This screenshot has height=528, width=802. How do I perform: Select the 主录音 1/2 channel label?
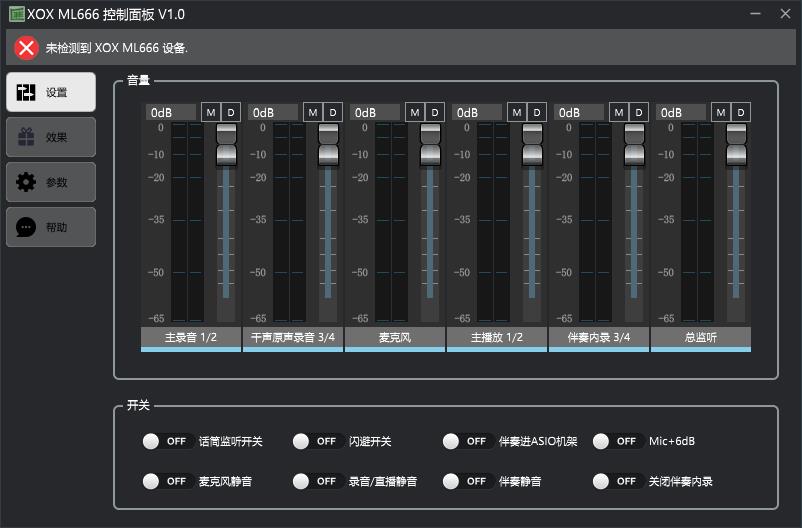click(x=191, y=339)
